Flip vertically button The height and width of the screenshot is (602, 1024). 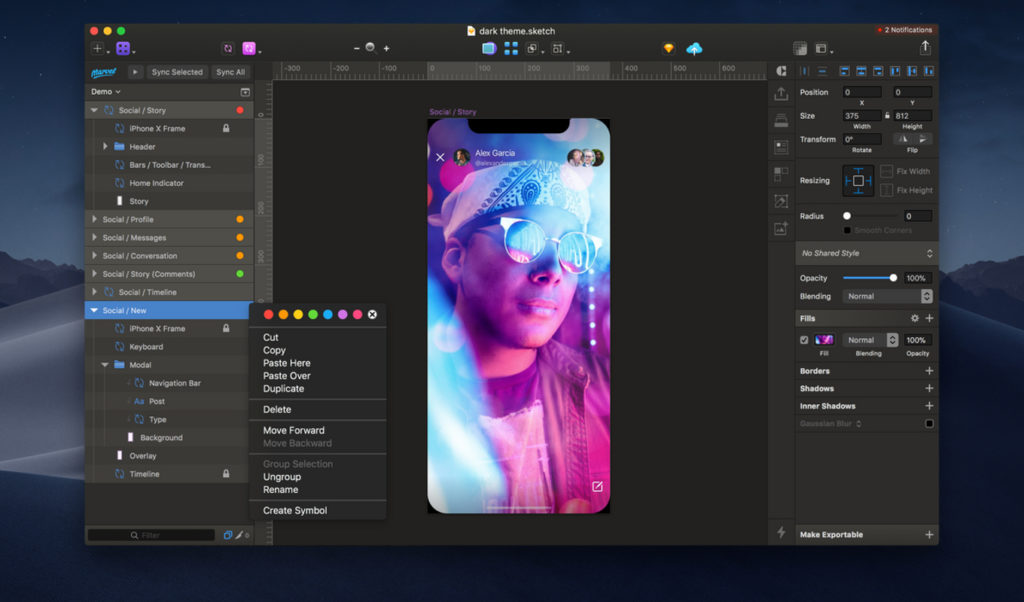[922, 139]
